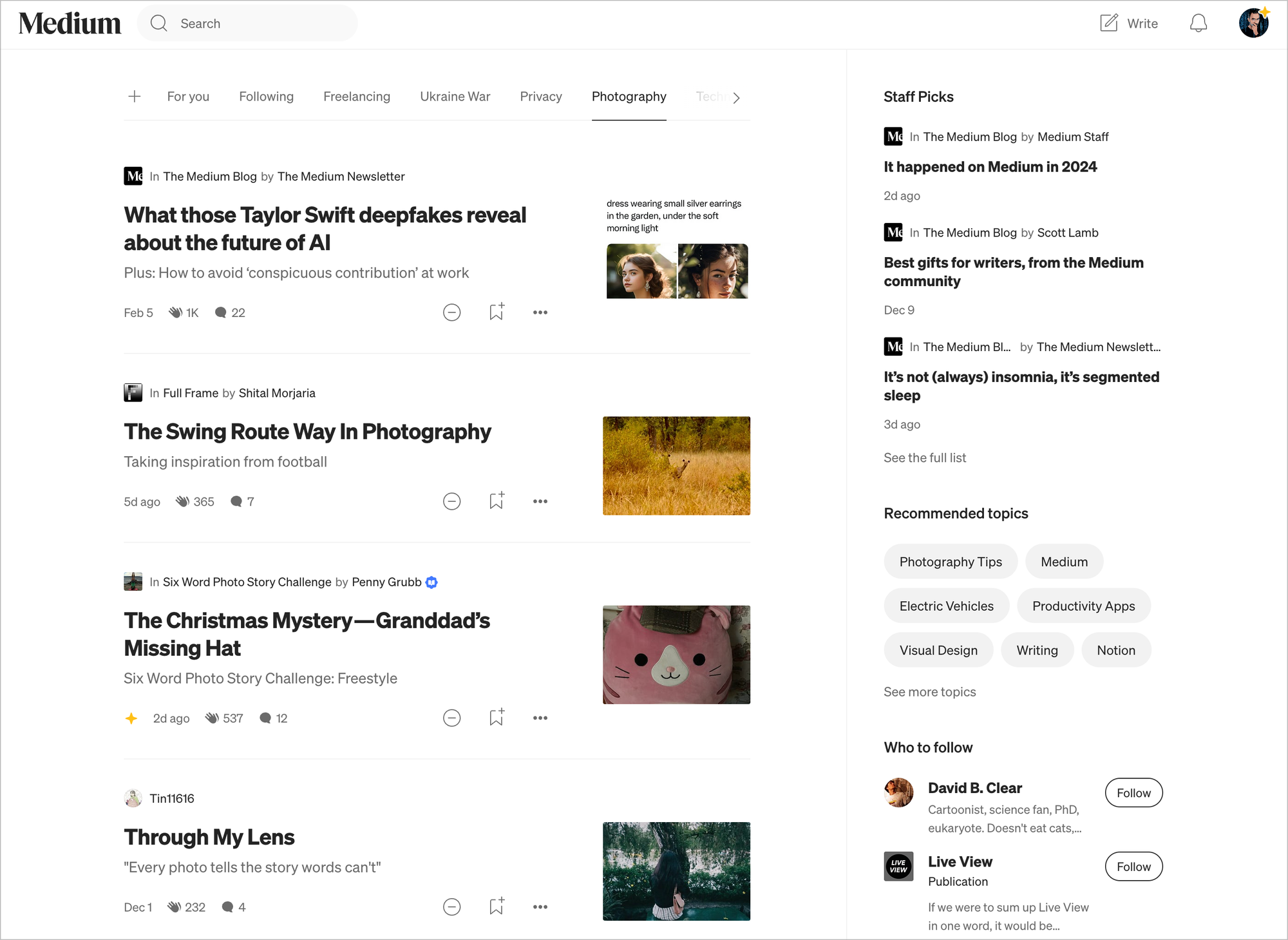This screenshot has height=940, width=1288.
Task: Bookmark the Taylor Swift deepfakes story
Action: 496,312
